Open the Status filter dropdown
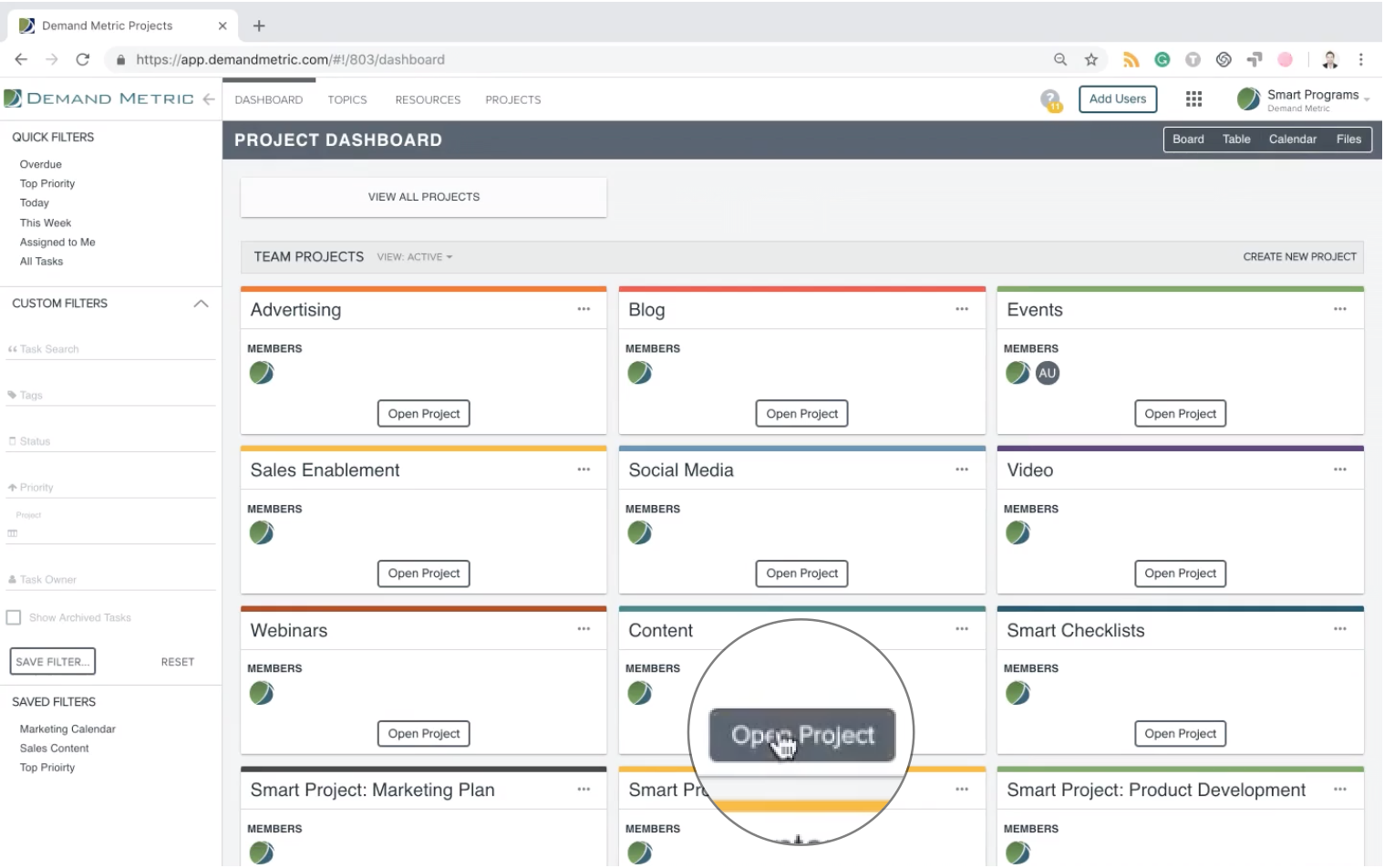 pyautogui.click(x=111, y=441)
